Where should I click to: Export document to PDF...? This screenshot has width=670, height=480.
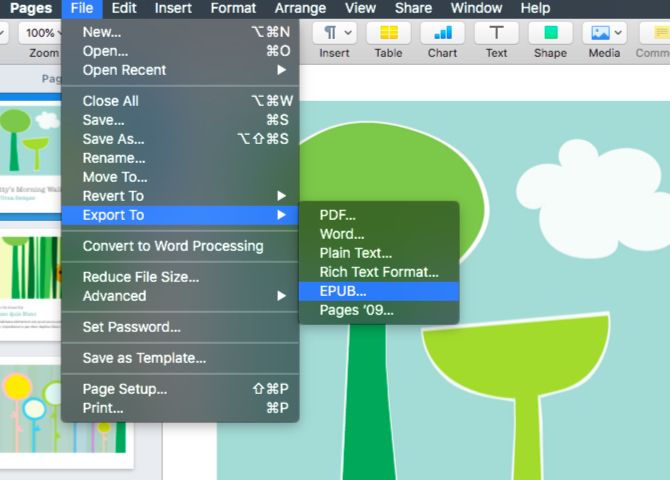[379, 215]
